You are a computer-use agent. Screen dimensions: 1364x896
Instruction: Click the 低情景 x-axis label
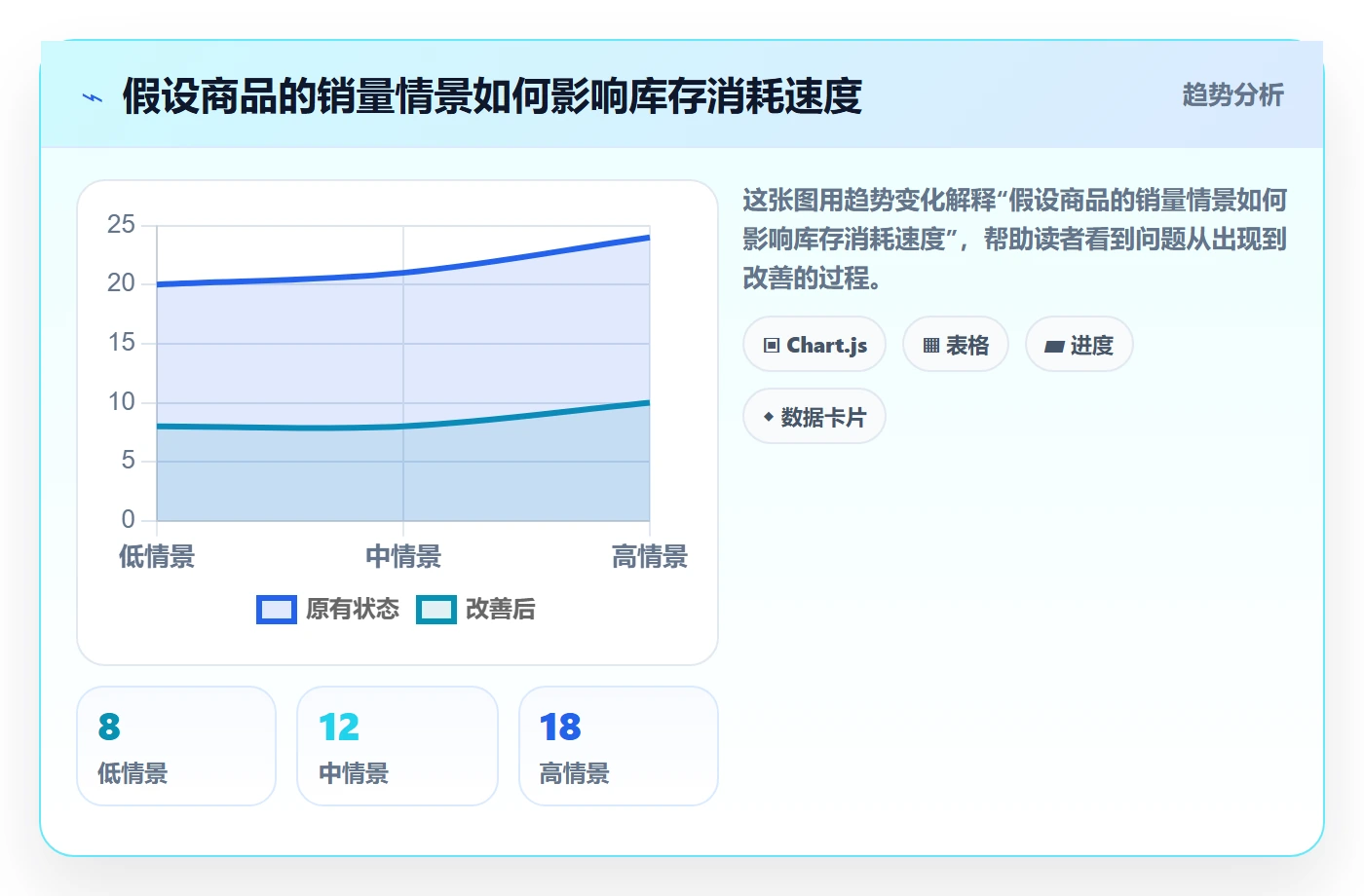pyautogui.click(x=157, y=557)
